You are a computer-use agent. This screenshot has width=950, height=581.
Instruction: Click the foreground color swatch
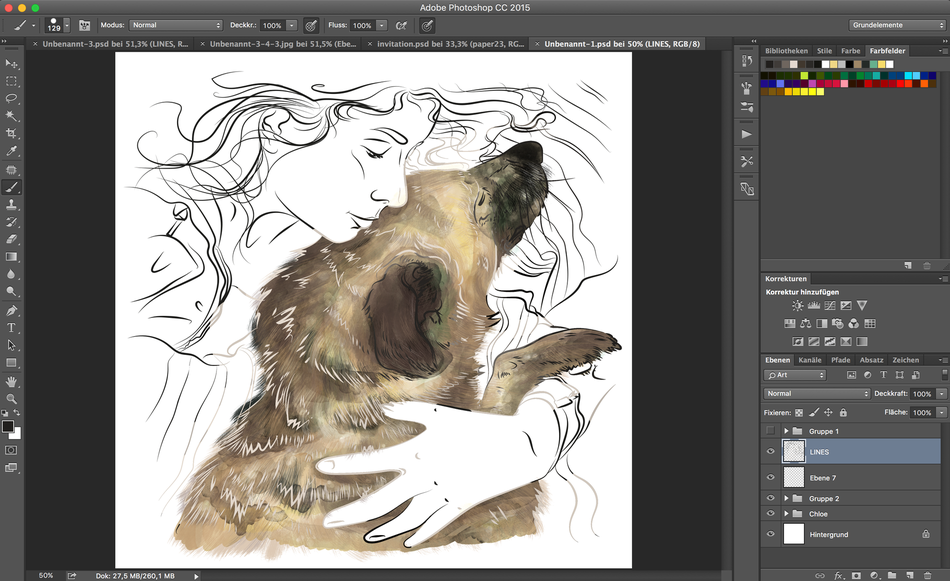8,426
